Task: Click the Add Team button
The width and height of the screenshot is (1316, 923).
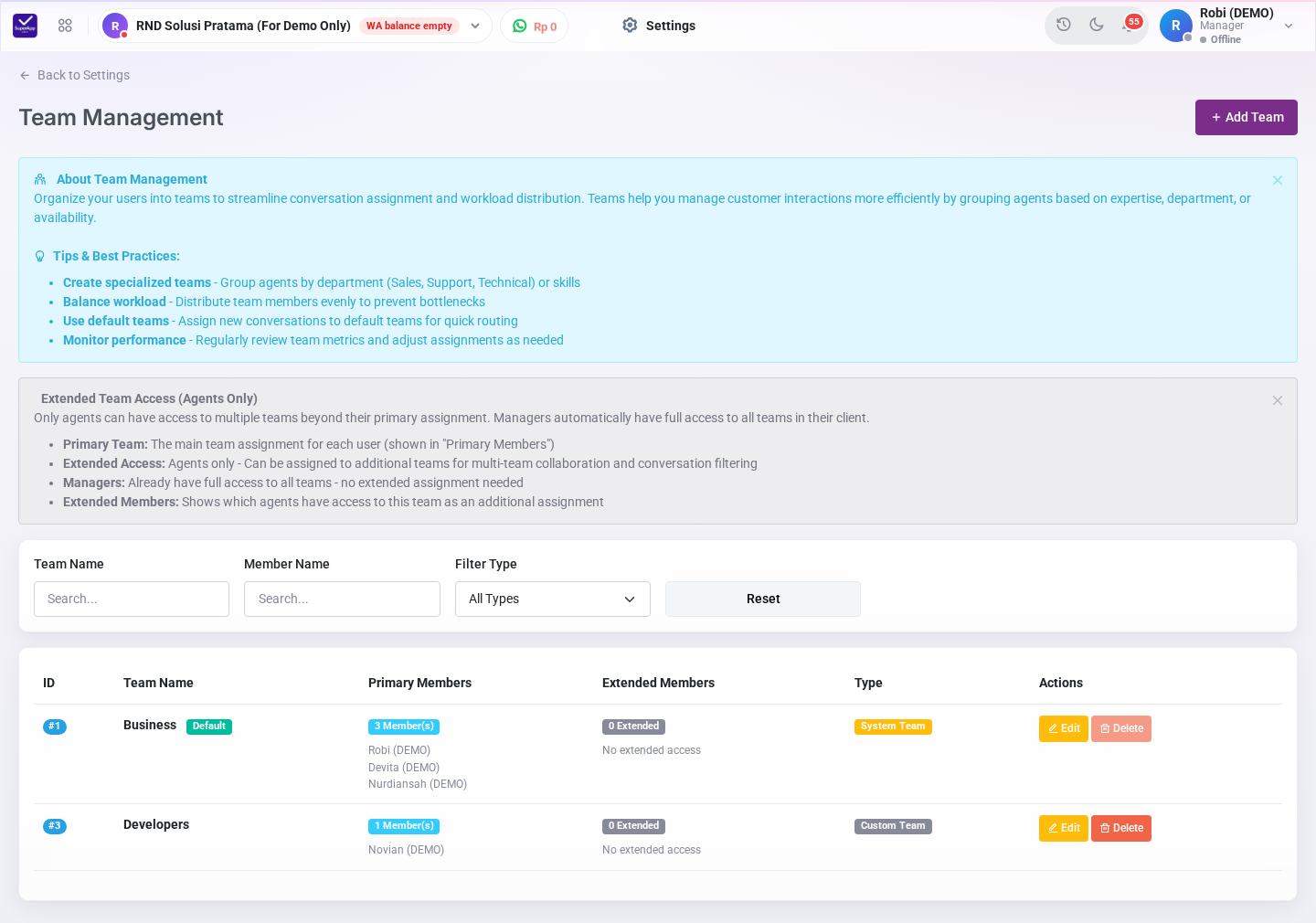Action: pos(1247,117)
